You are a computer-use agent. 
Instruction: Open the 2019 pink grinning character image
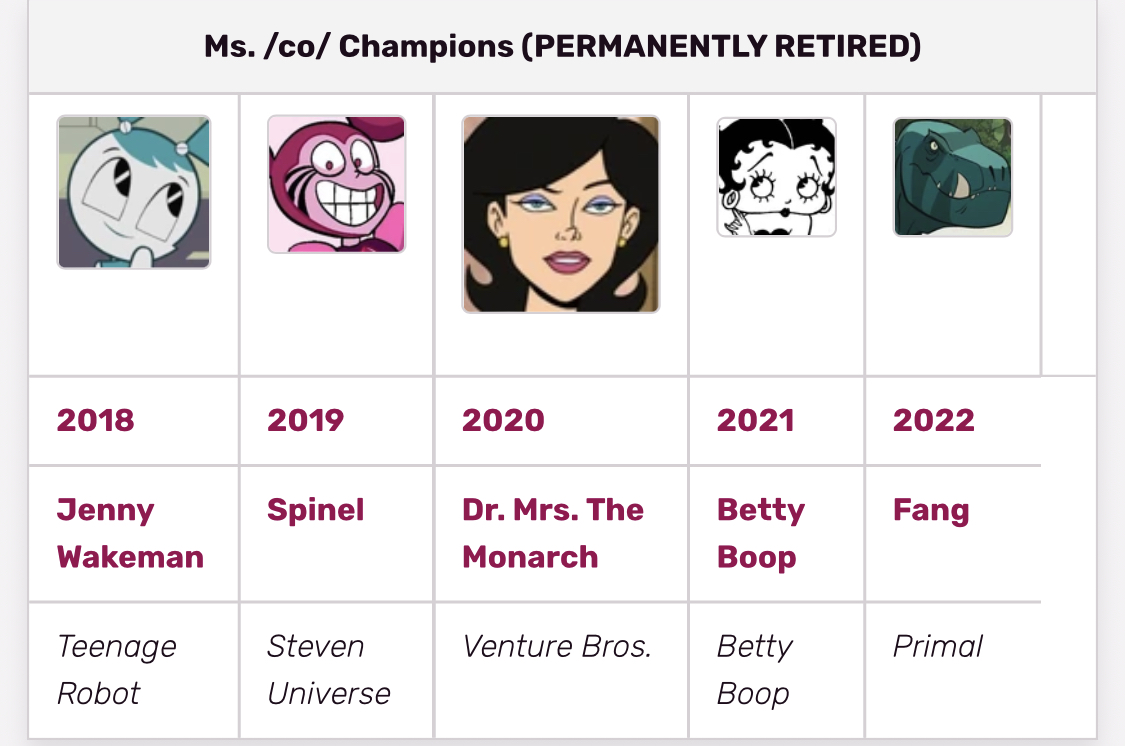336,184
